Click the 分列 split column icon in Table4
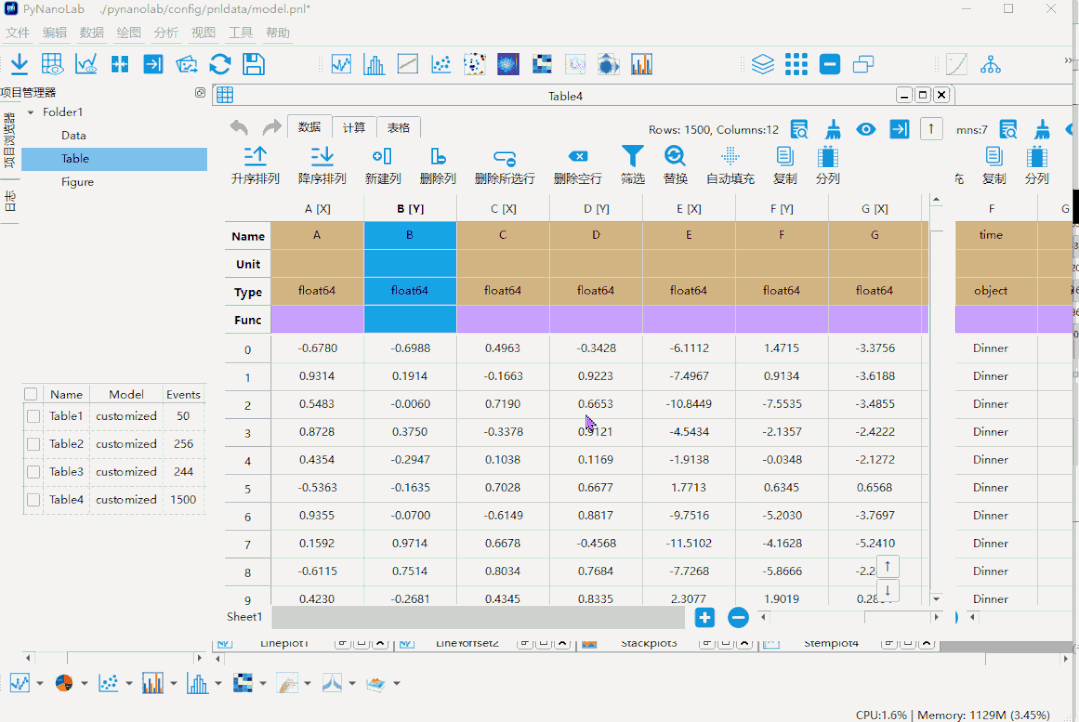The height and width of the screenshot is (722, 1079). (x=827, y=166)
